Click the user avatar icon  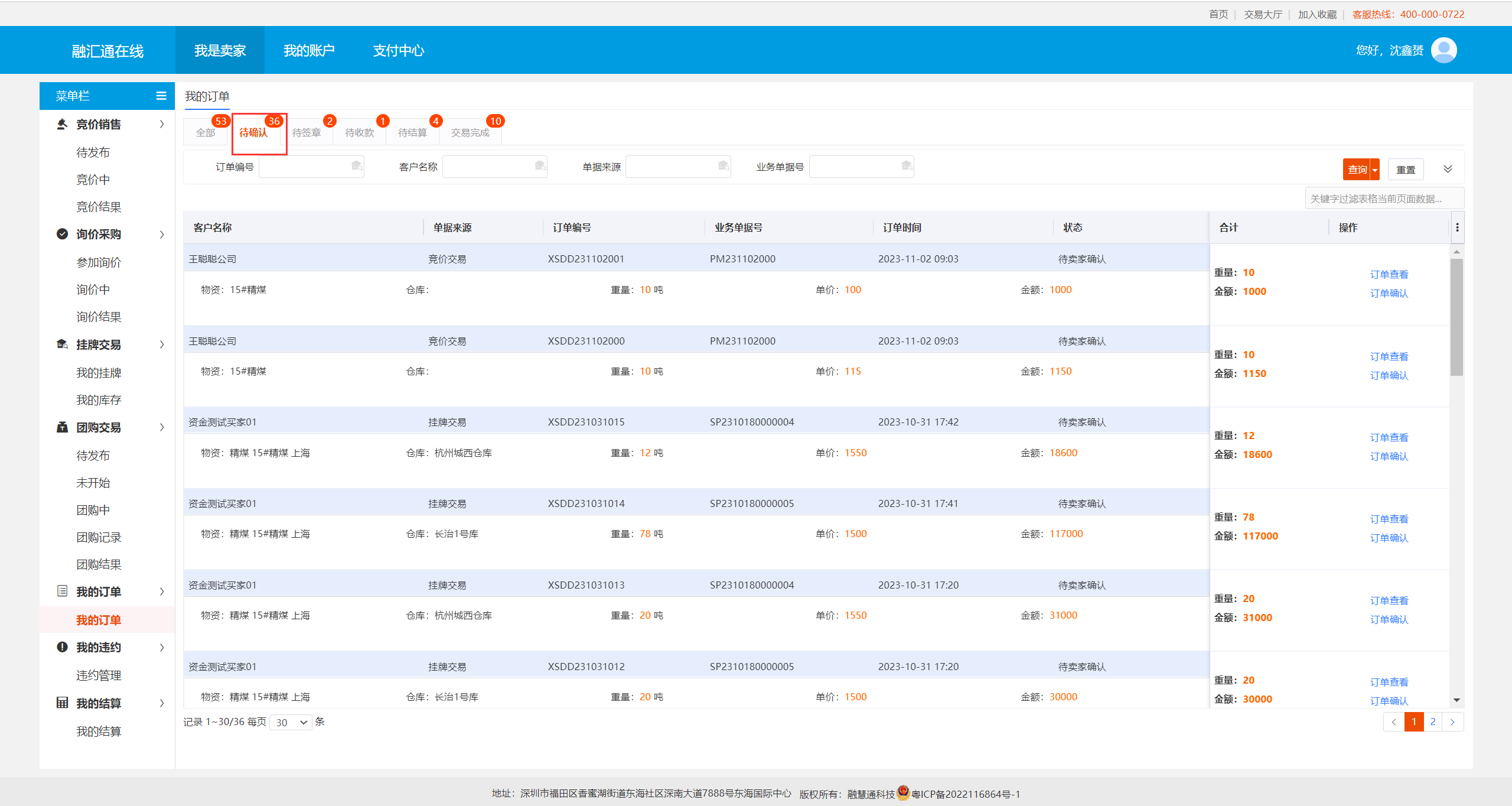[1444, 50]
